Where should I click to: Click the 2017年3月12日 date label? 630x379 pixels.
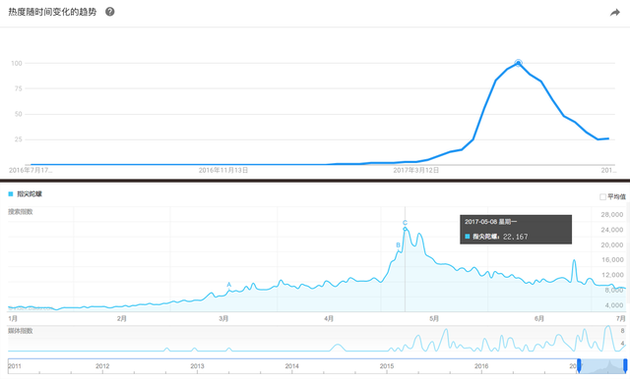coord(416,170)
